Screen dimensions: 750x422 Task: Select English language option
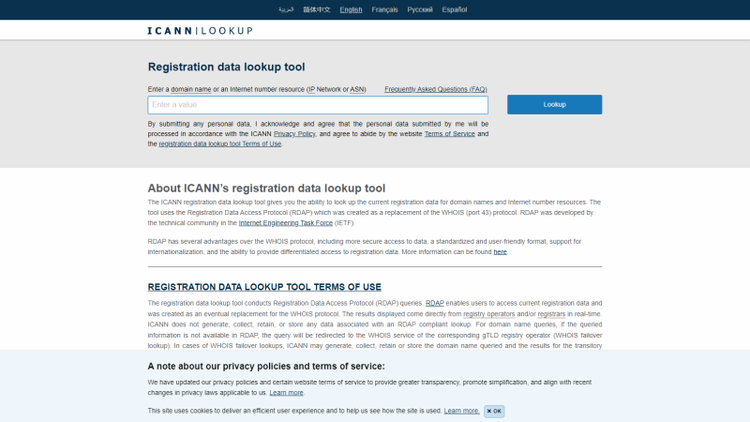pos(351,10)
